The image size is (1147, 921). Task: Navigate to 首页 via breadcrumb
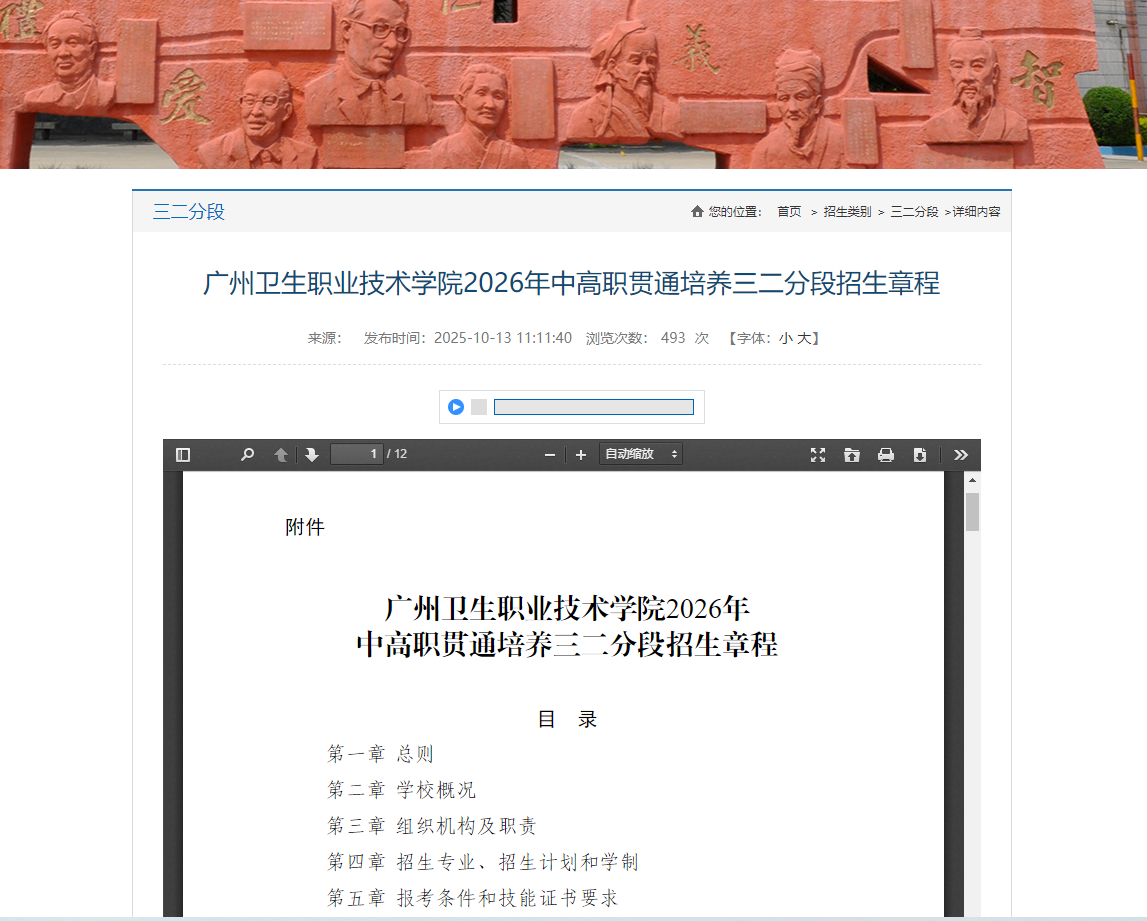pyautogui.click(x=789, y=211)
